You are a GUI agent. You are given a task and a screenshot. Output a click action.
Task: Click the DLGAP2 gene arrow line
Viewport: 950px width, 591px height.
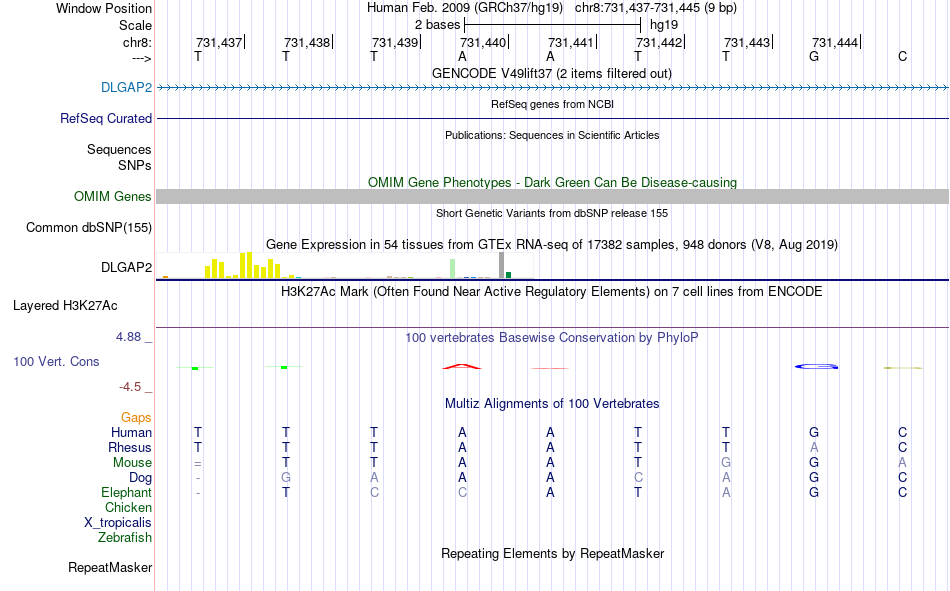(552, 88)
